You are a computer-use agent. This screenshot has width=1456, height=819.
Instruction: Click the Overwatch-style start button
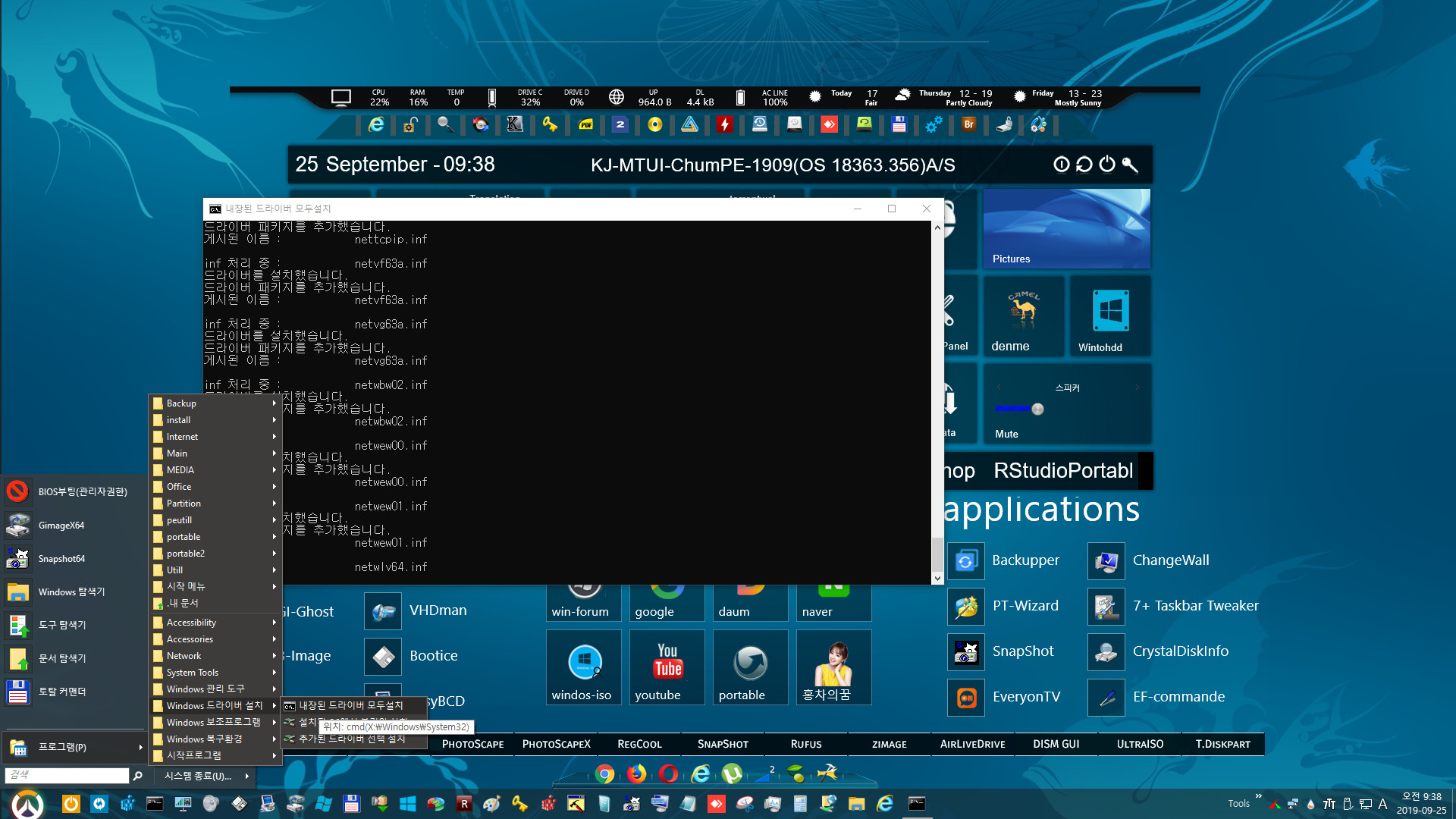click(27, 804)
